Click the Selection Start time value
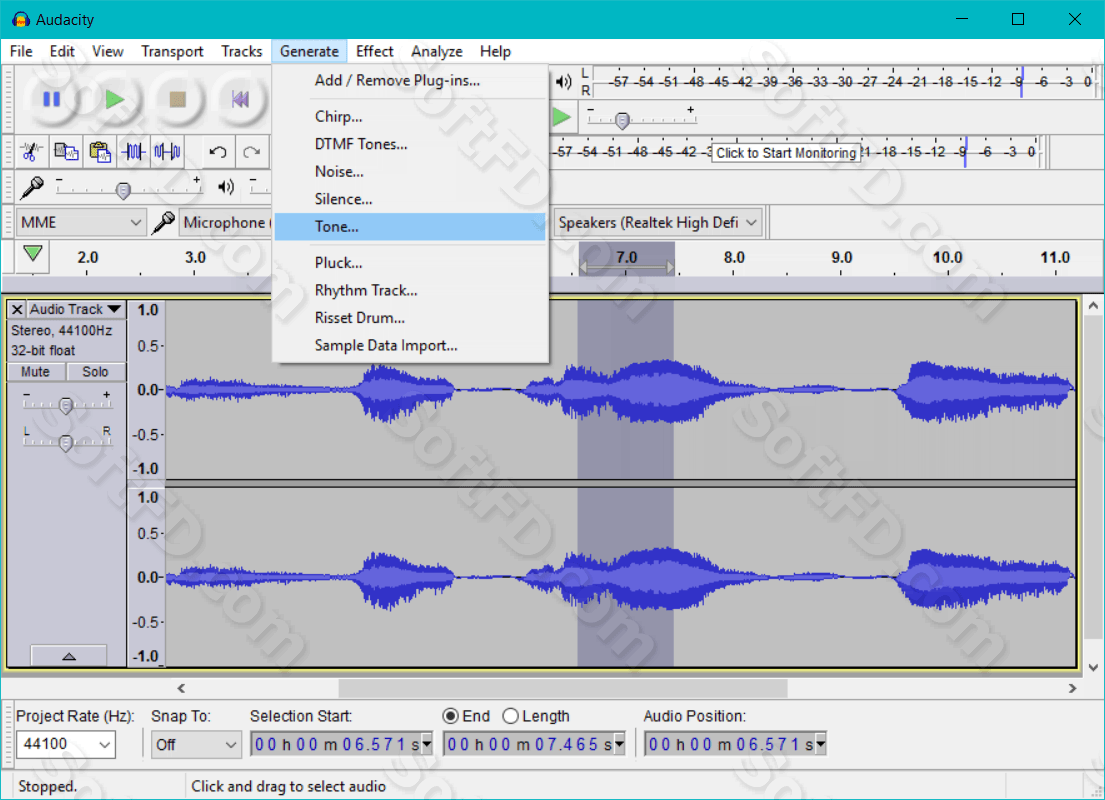 [335, 744]
